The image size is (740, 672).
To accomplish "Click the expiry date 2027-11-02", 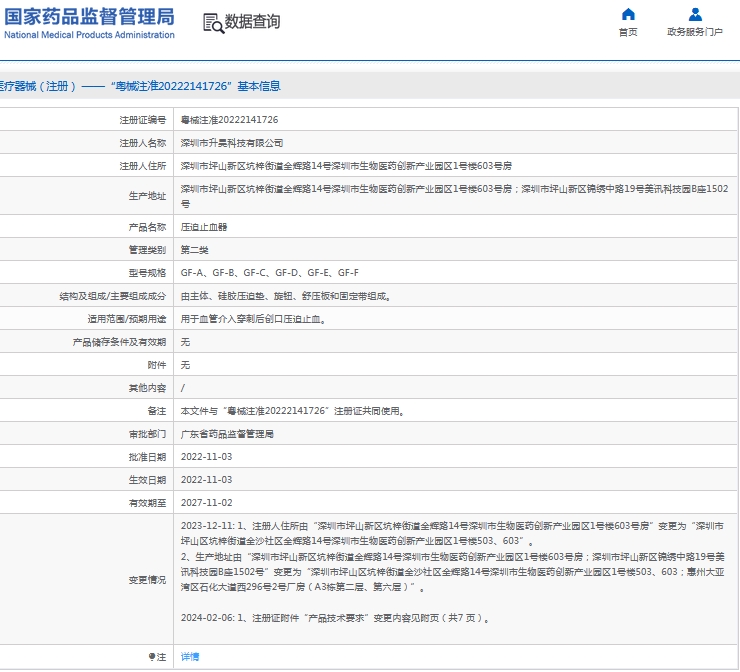I will [206, 503].
